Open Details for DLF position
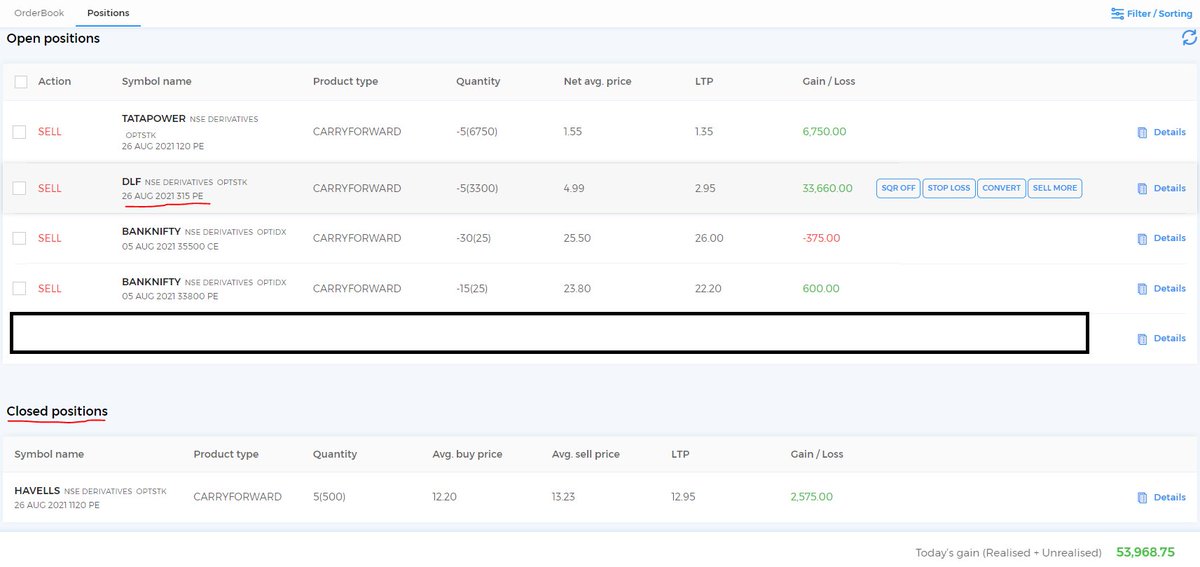 1161,188
